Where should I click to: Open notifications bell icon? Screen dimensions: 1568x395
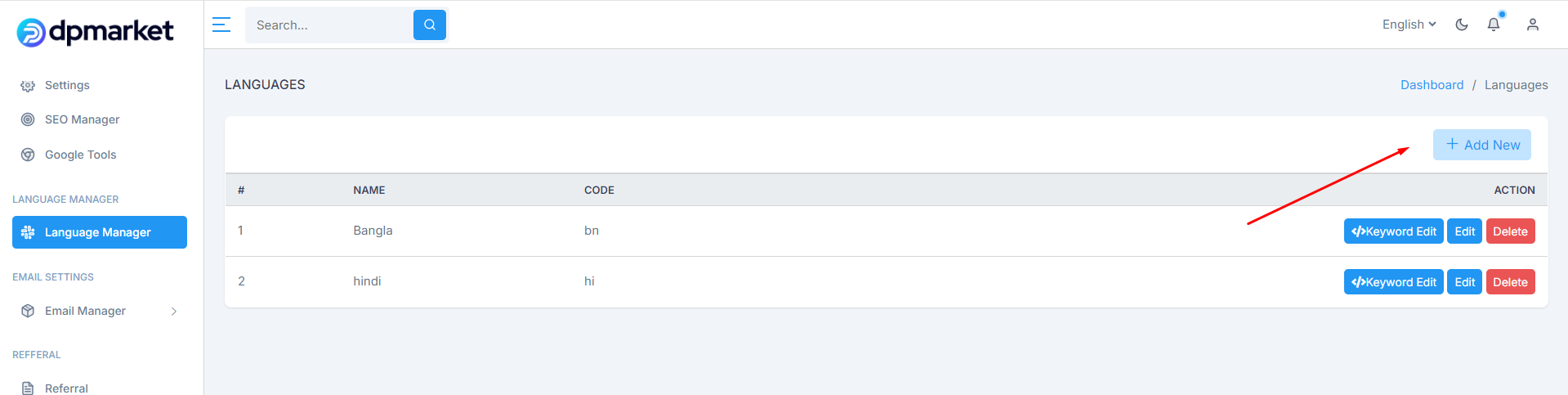pyautogui.click(x=1494, y=25)
